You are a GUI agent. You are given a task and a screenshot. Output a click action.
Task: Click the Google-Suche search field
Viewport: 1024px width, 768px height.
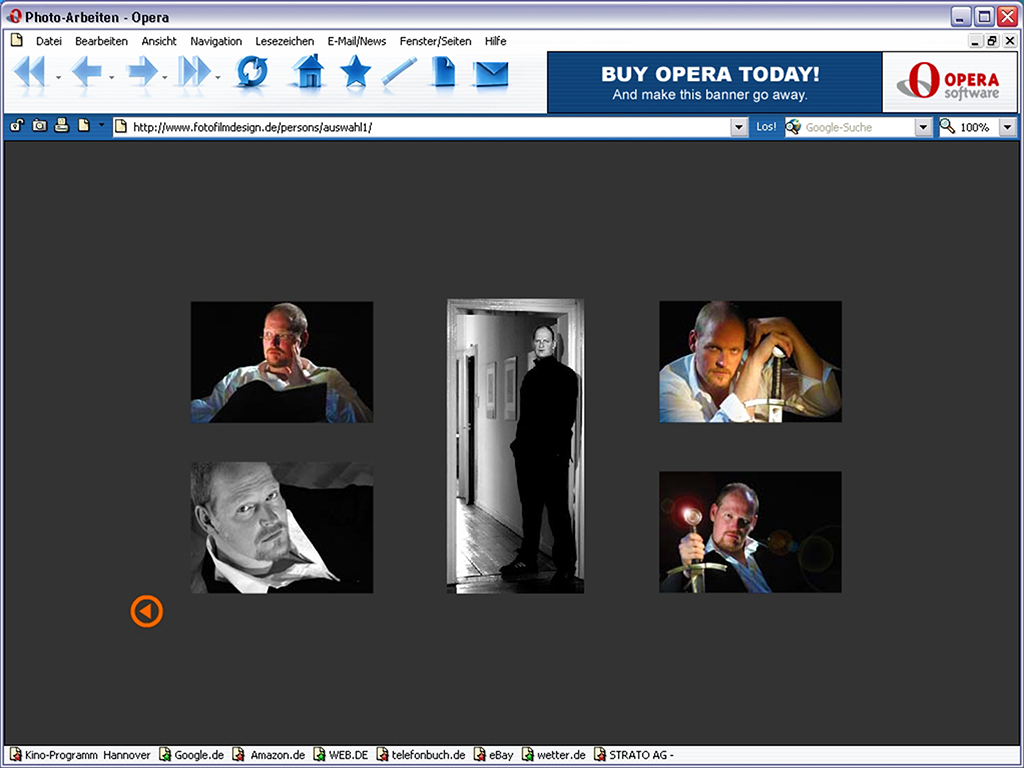858,127
